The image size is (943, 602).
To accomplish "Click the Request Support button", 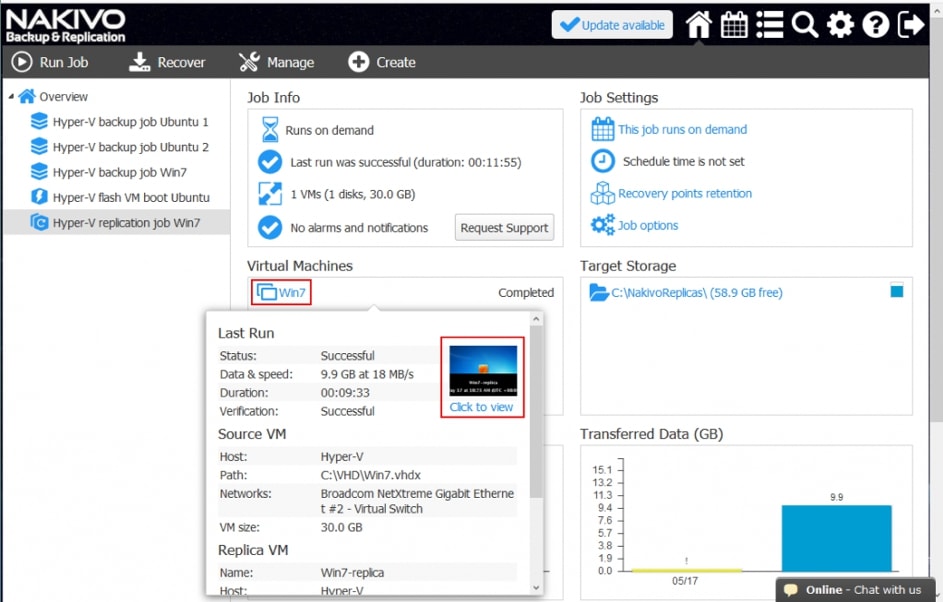I will coord(504,228).
